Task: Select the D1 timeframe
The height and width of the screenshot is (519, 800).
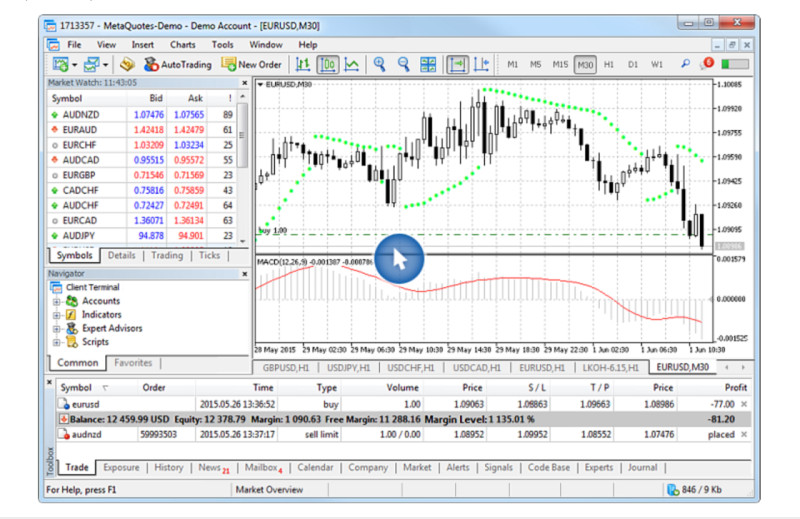Action: (633, 65)
